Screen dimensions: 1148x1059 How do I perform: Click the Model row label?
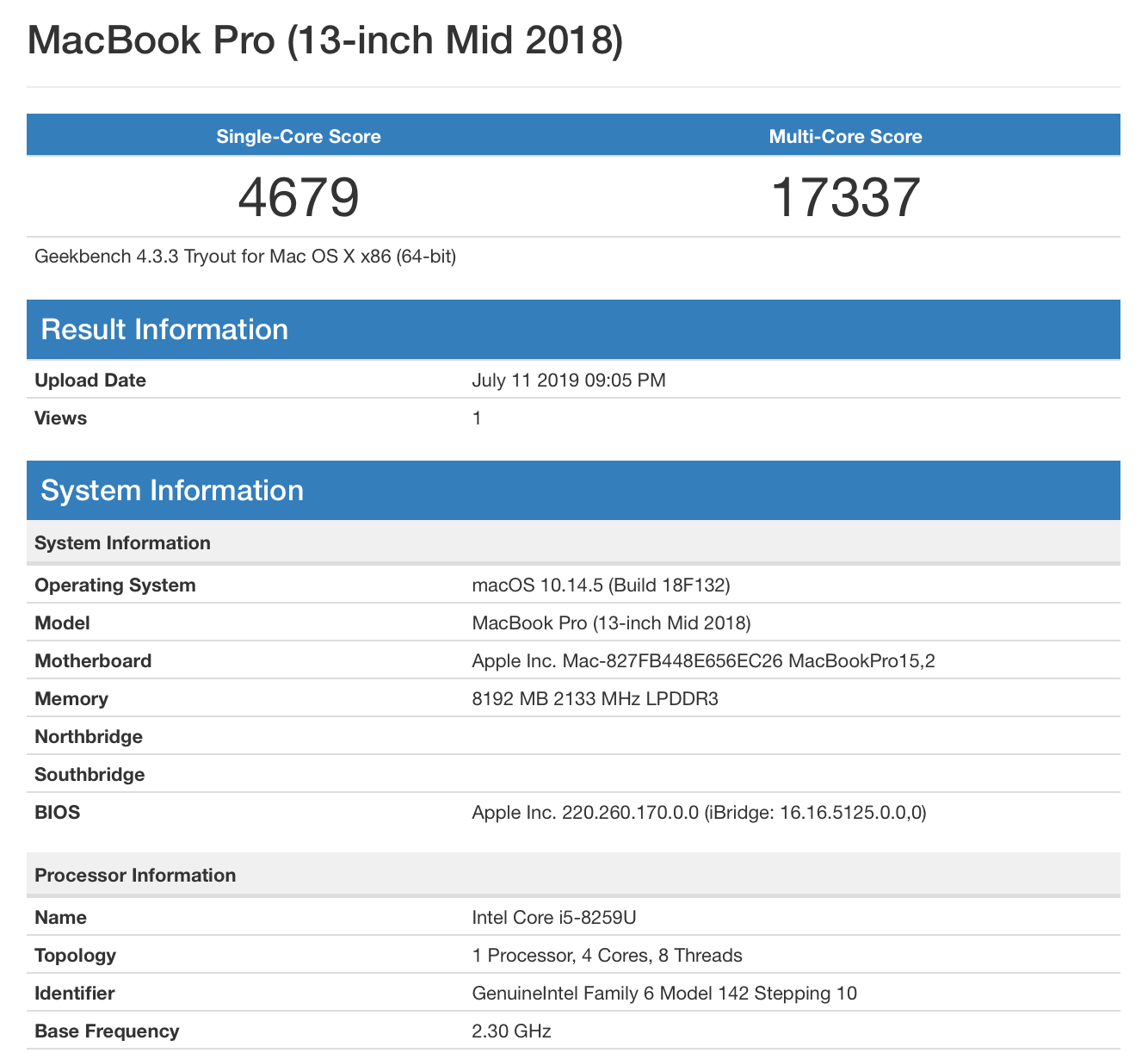[62, 623]
